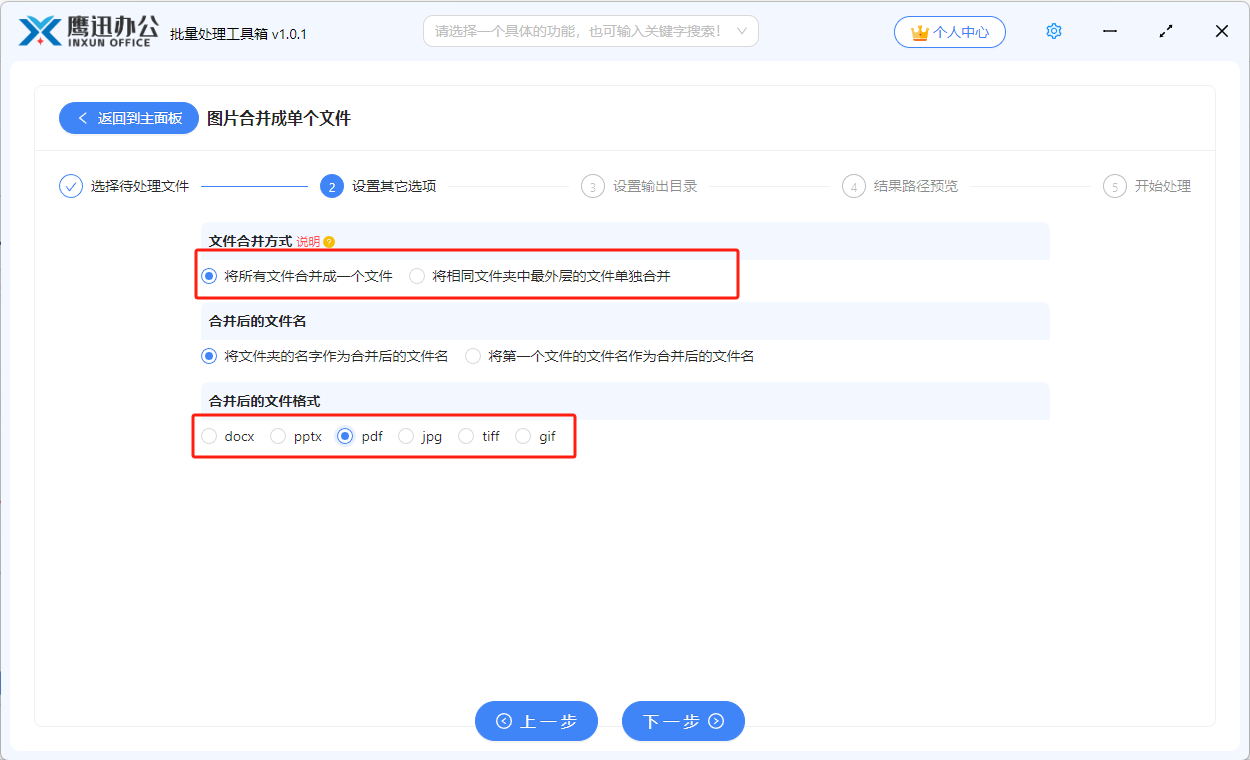This screenshot has height=760, width=1250.
Task: Click the function search input field
Action: 591,31
